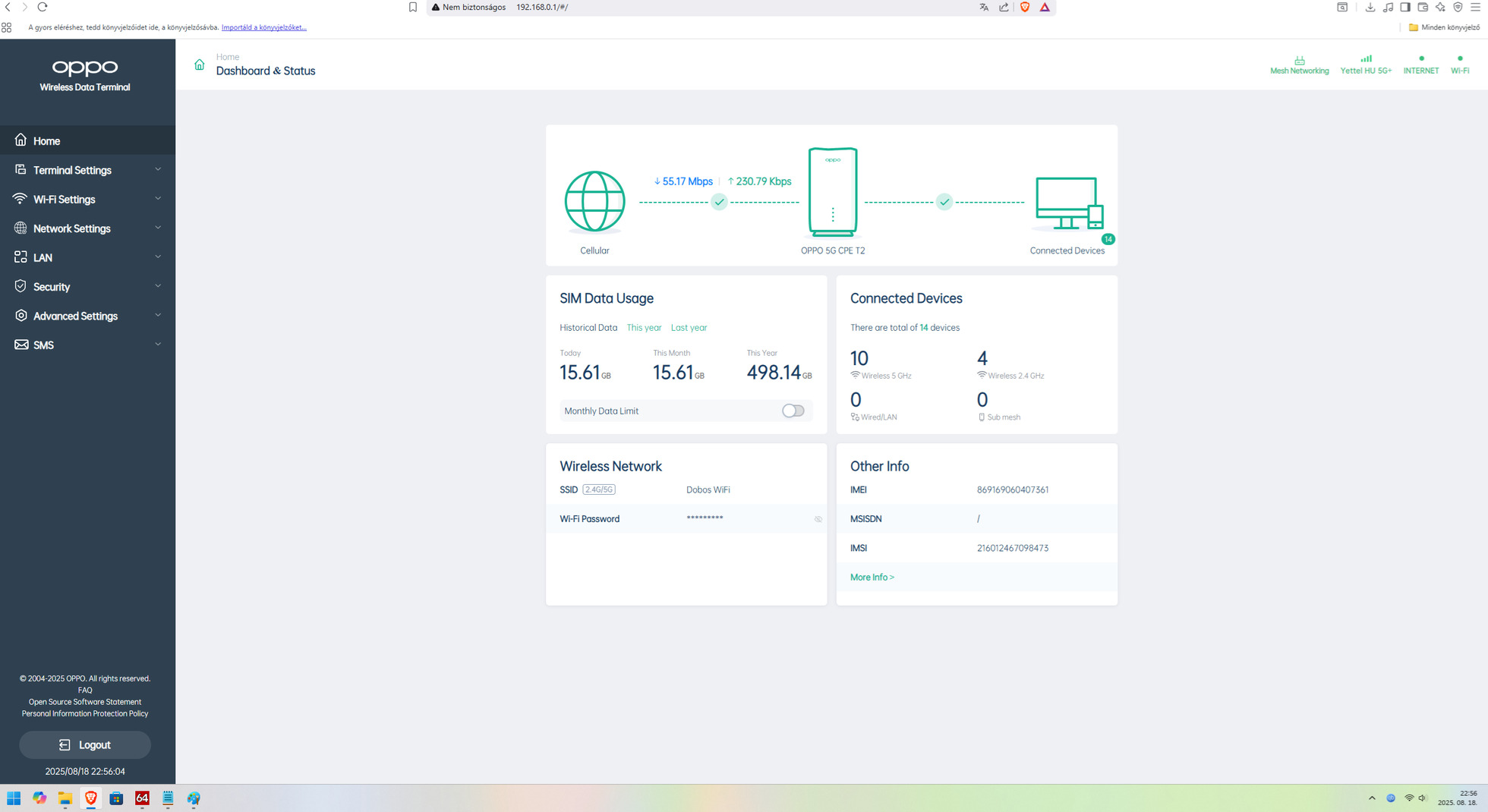Switch historical data to Last year
1488x812 pixels.
point(689,328)
